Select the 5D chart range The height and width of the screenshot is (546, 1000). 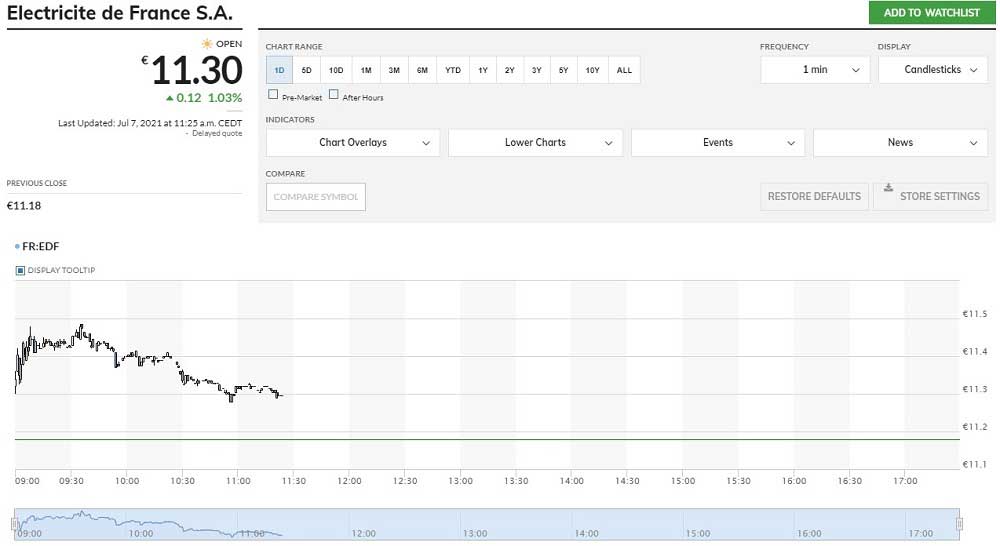click(x=306, y=70)
